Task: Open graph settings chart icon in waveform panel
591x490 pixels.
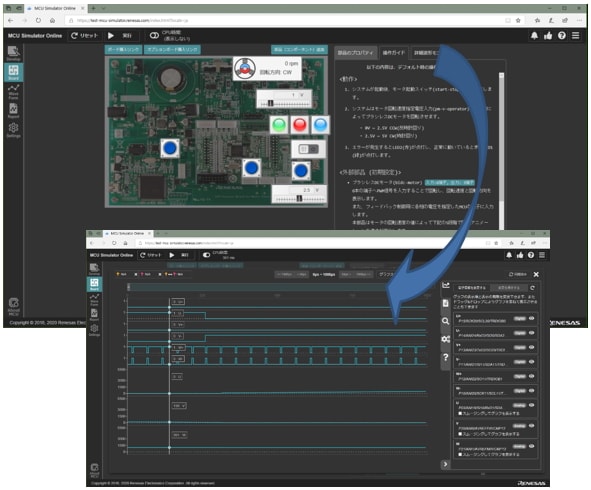Action: coord(446,285)
